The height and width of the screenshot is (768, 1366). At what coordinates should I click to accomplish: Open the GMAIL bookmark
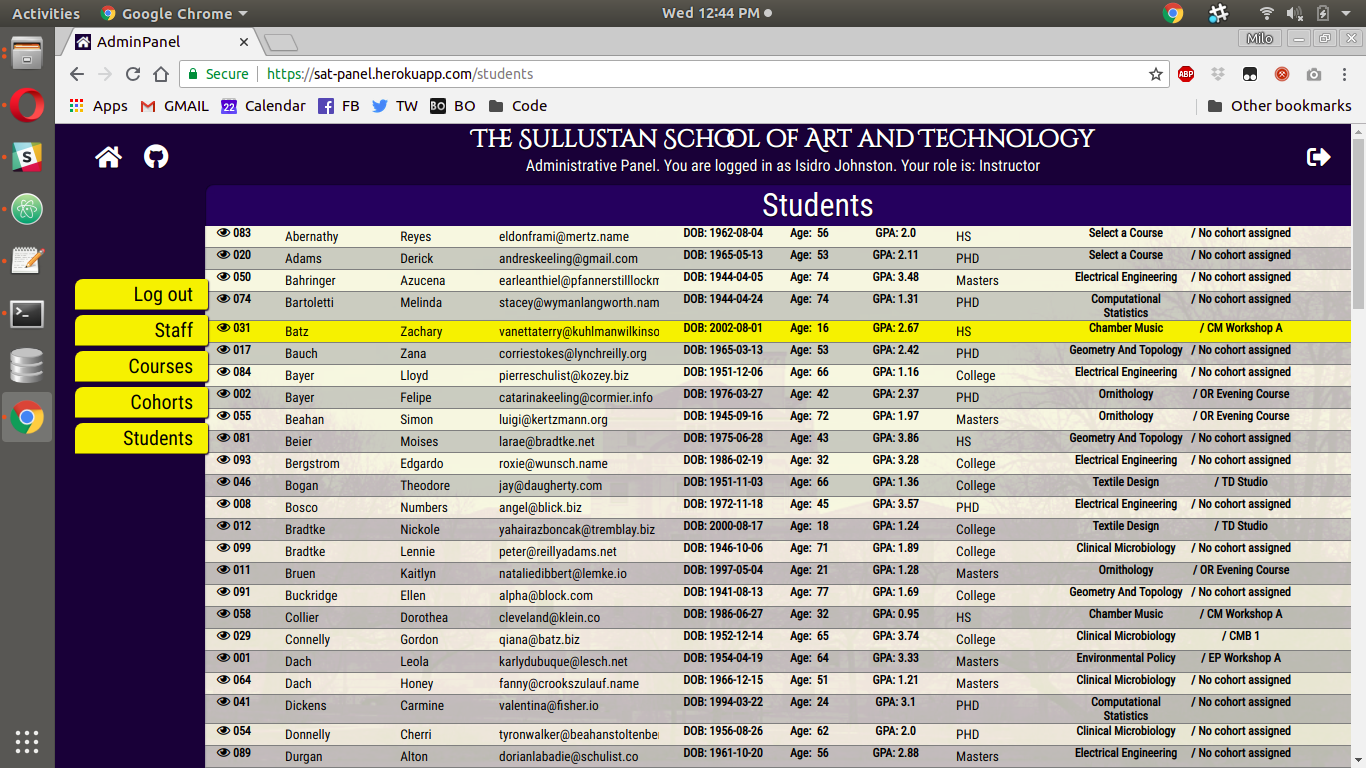coord(175,106)
